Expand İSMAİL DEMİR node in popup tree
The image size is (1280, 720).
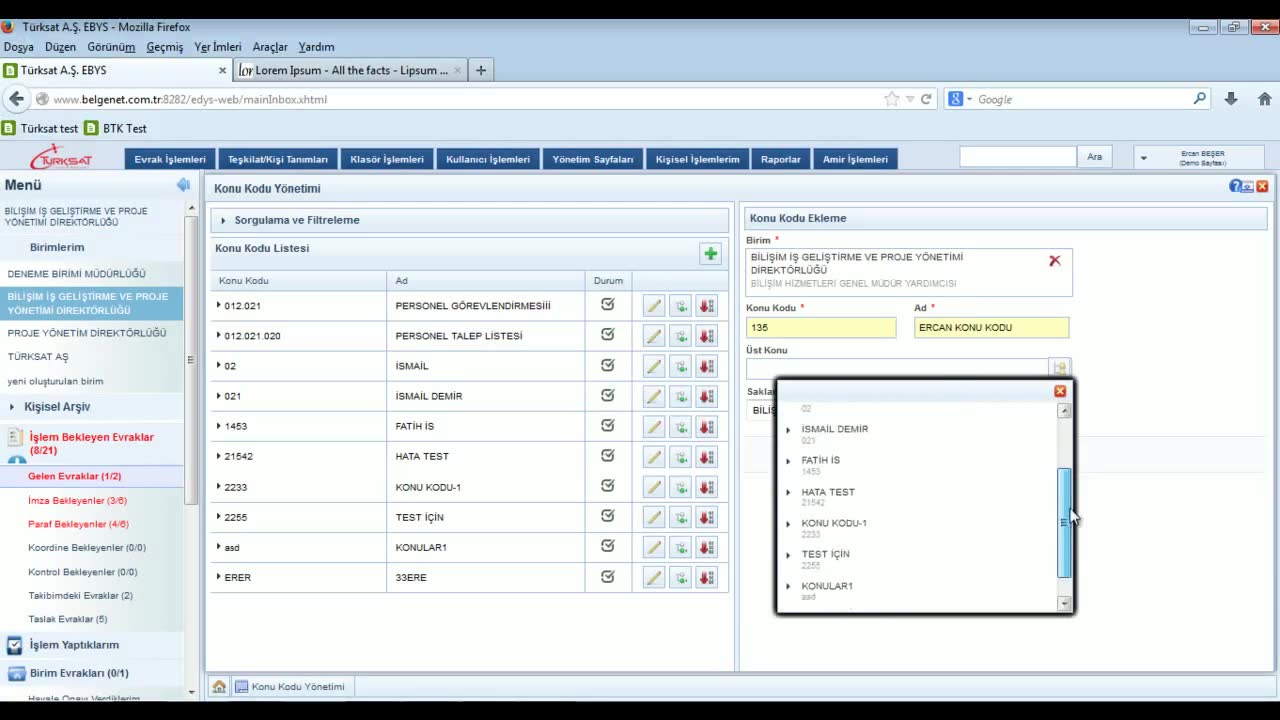(x=788, y=430)
